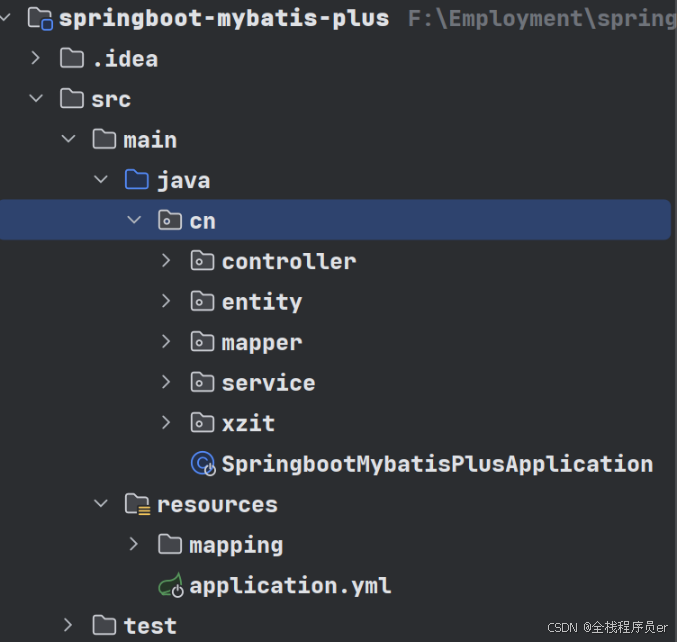Expand the entity package

[x=166, y=301]
